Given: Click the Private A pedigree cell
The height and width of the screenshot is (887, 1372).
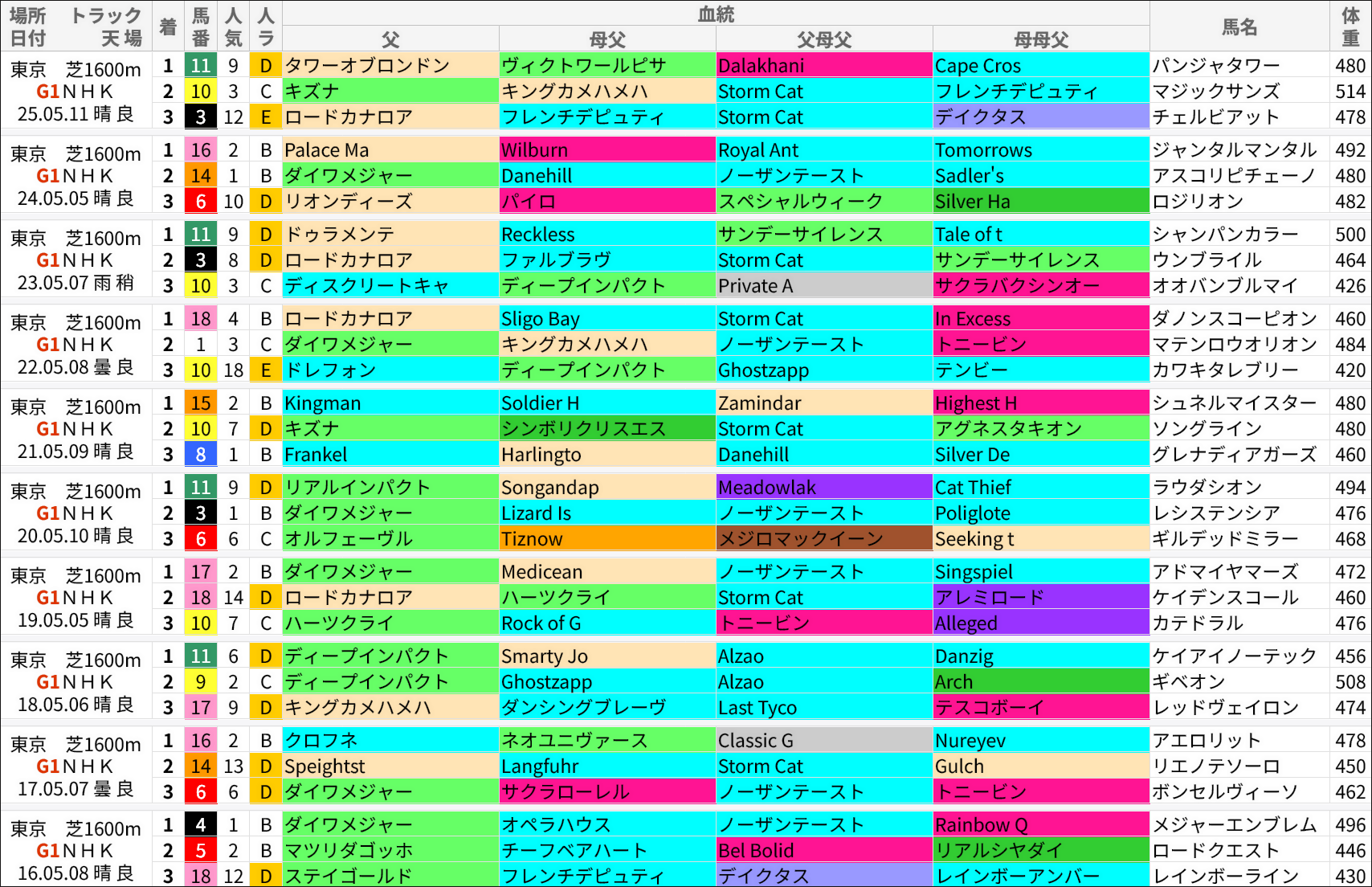Looking at the screenshot, I should click(824, 286).
